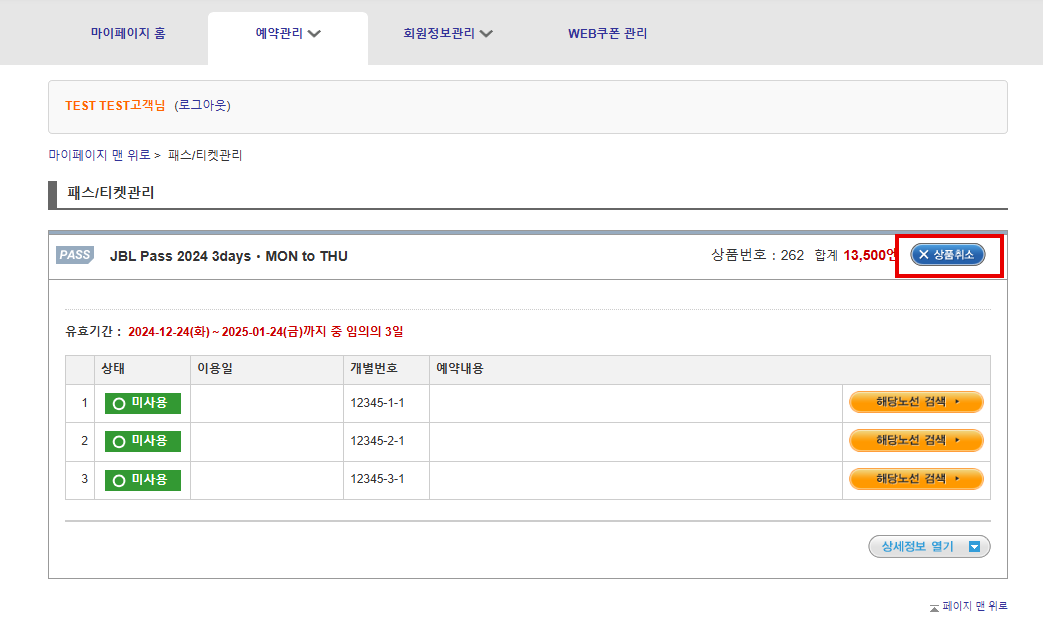1043x628 pixels.
Task: Click the TEST TEST고객님 name text
Action: 115,105
